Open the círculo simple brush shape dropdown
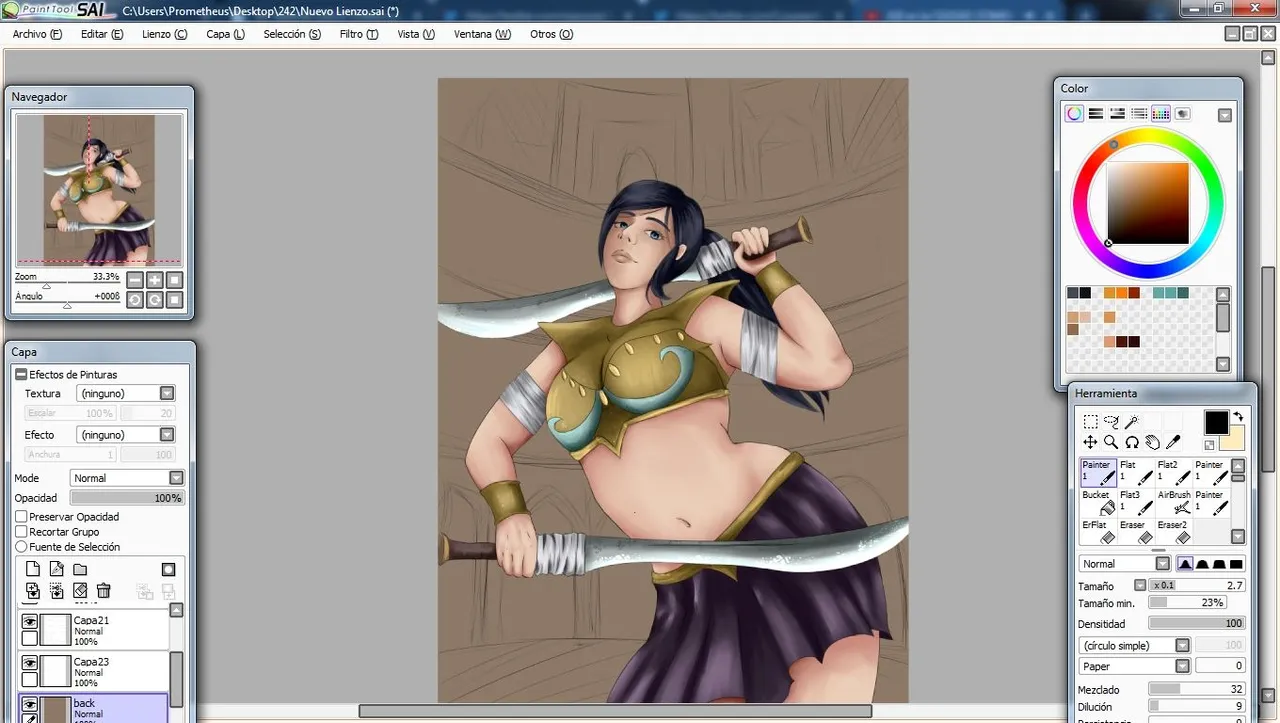This screenshot has height=723, width=1280. click(1182, 646)
